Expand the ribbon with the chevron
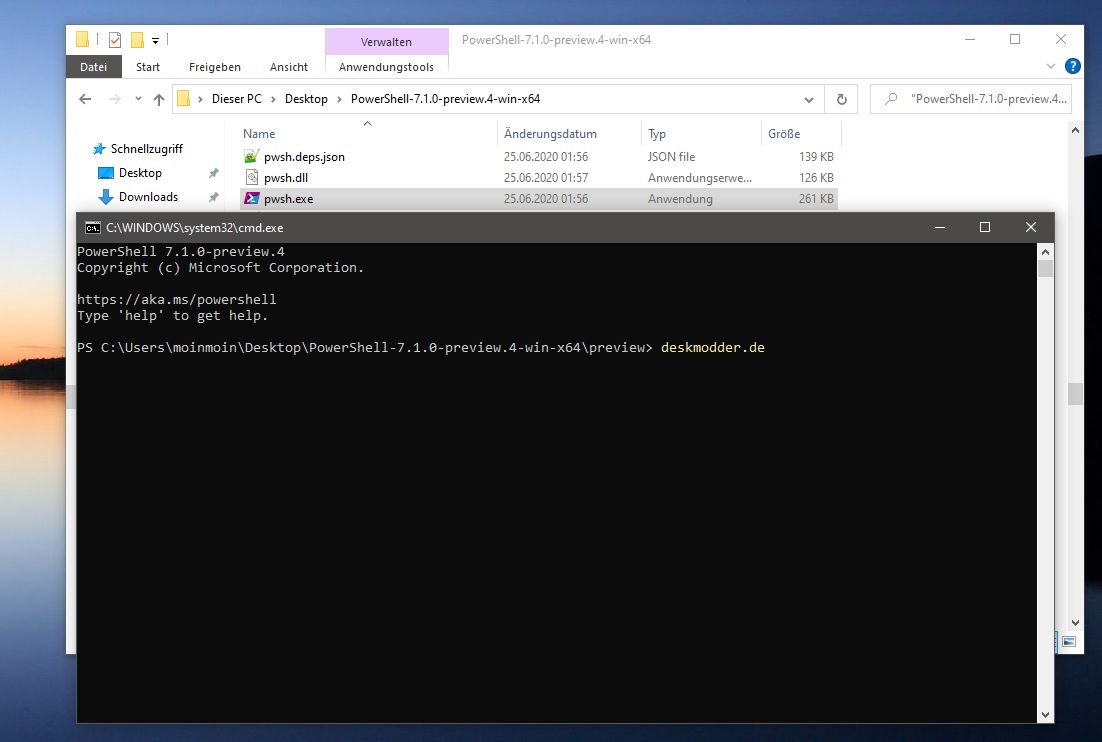The image size is (1102, 742). pos(1051,66)
